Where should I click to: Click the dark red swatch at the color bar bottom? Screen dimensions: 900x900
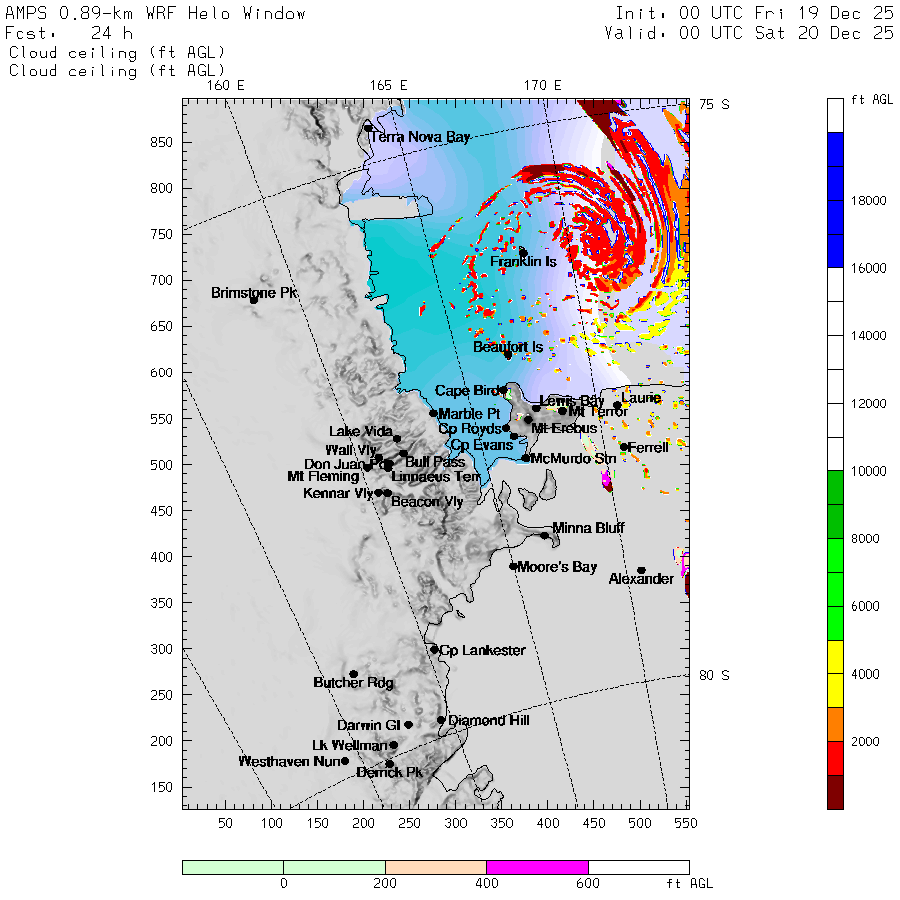pyautogui.click(x=835, y=792)
